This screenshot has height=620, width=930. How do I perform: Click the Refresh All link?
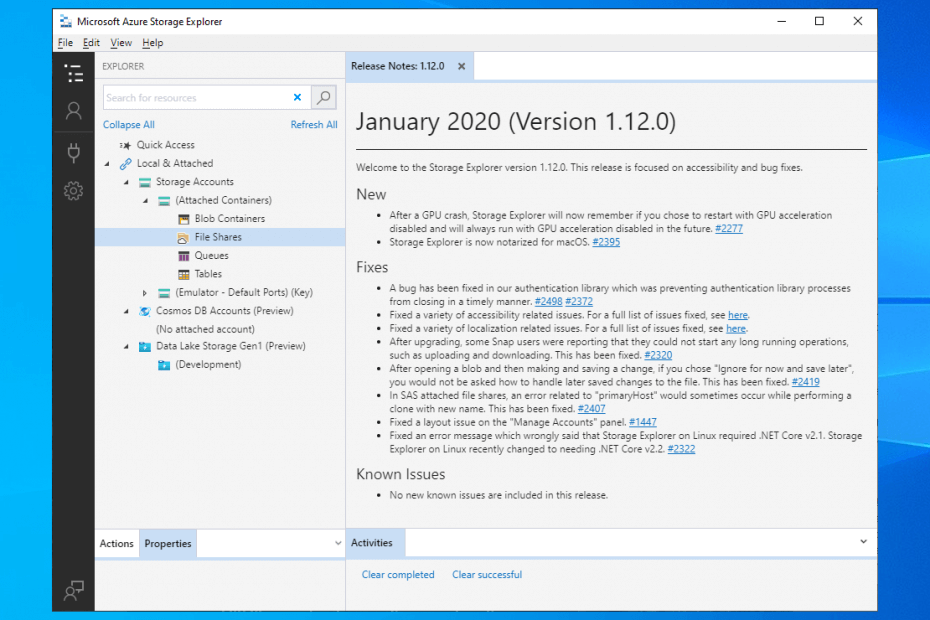click(x=314, y=124)
